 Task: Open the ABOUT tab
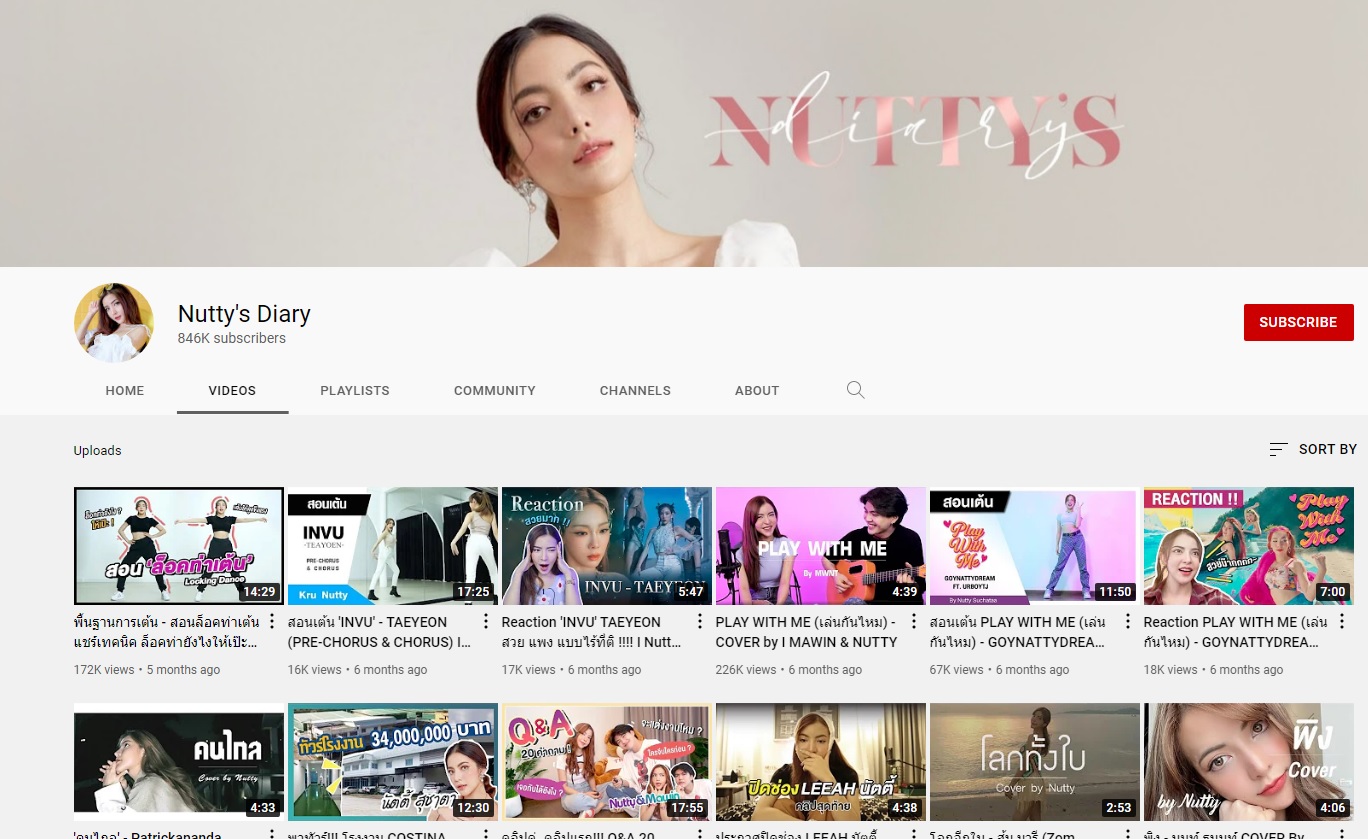pyautogui.click(x=757, y=391)
